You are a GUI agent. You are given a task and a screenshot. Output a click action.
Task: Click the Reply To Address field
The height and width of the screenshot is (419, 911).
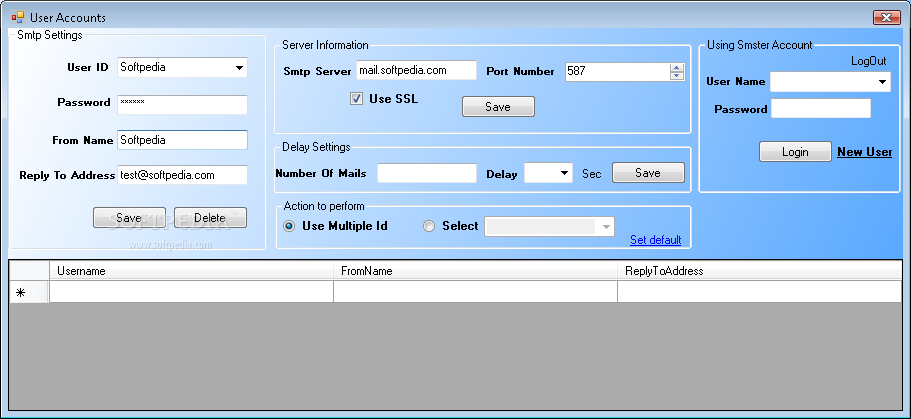[182, 175]
